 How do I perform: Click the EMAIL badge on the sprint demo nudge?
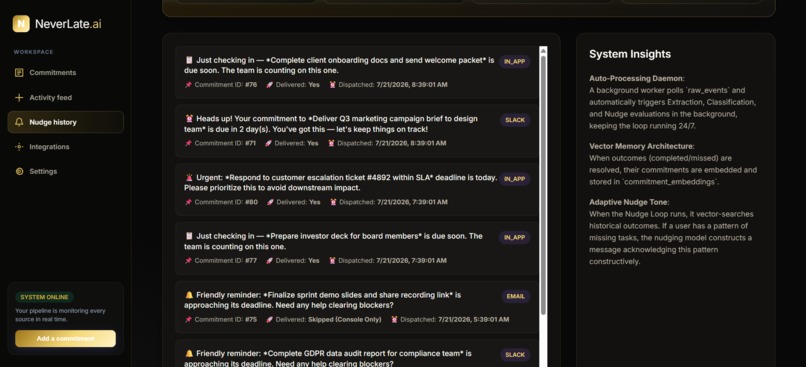[516, 297]
